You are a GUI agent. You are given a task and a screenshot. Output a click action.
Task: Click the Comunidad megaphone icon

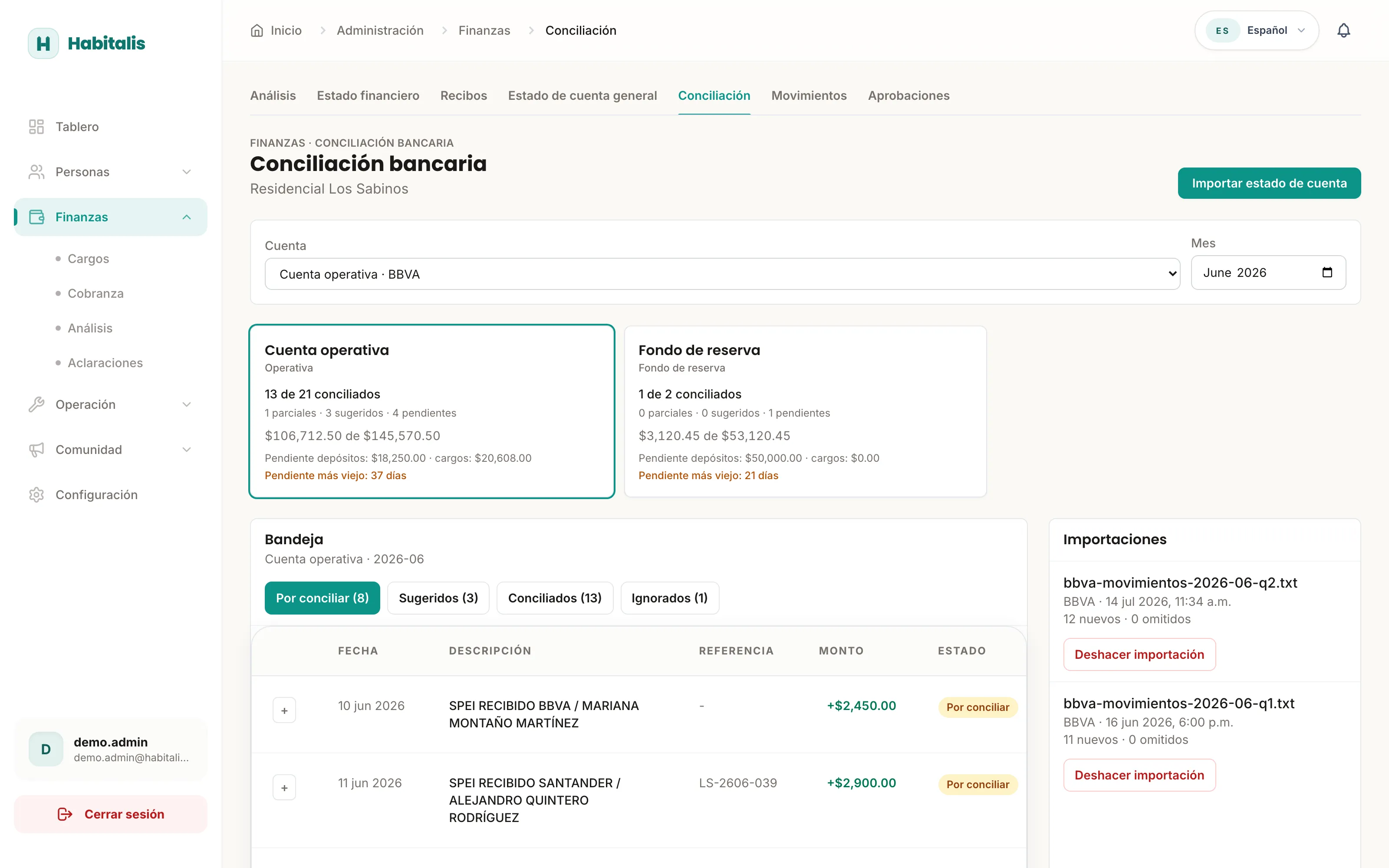point(36,450)
